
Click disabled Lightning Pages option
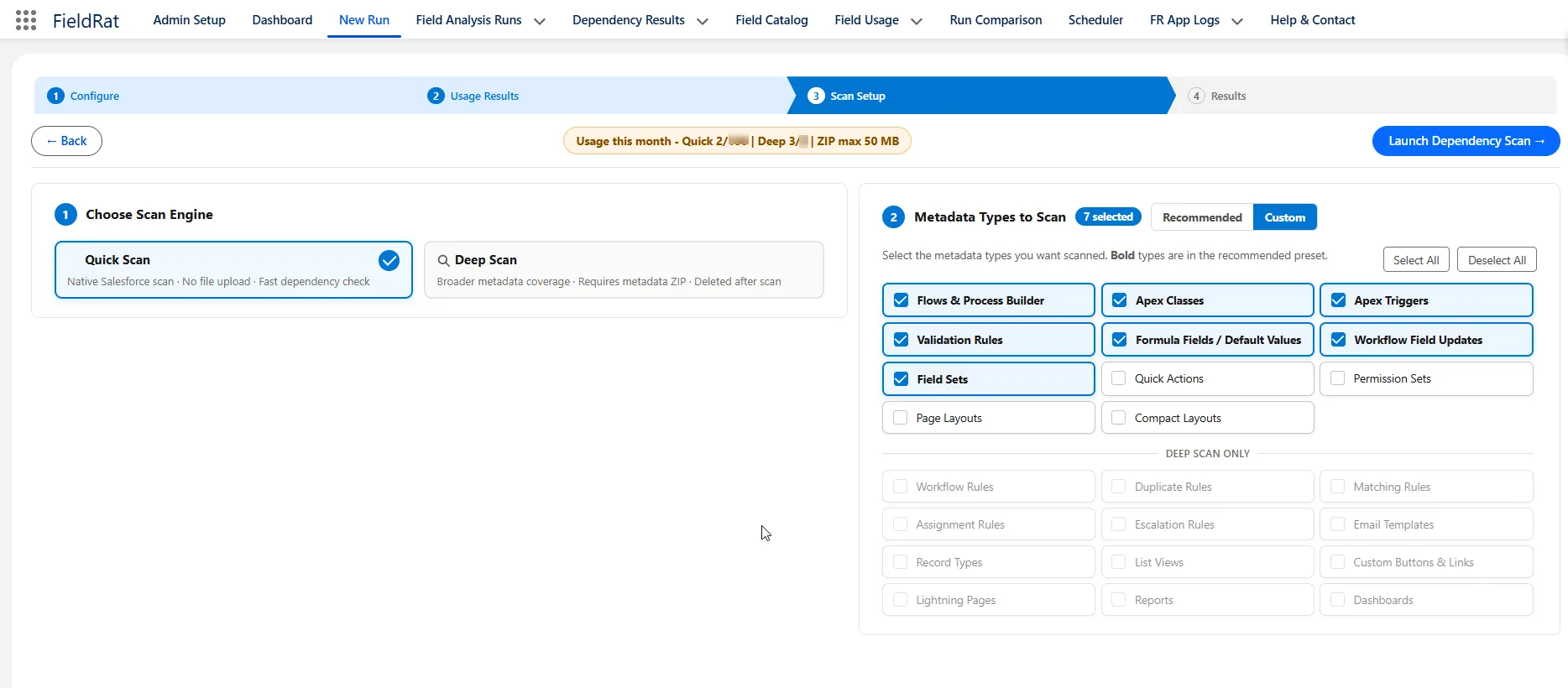point(988,600)
